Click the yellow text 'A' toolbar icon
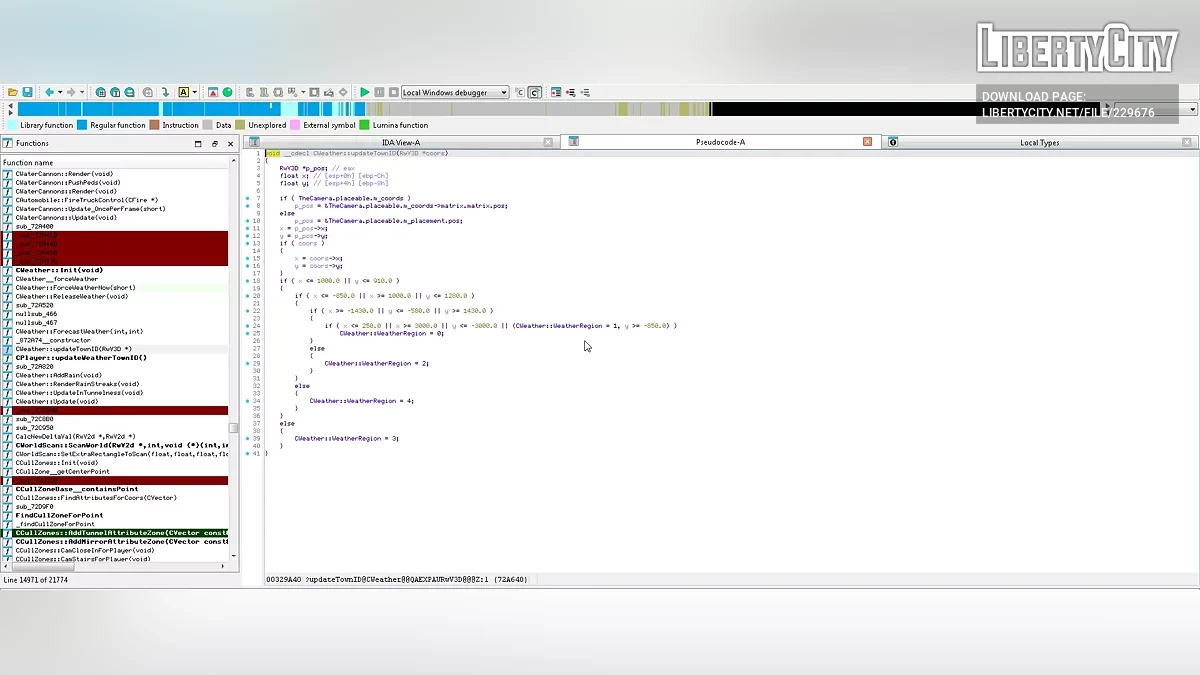 pos(183,92)
